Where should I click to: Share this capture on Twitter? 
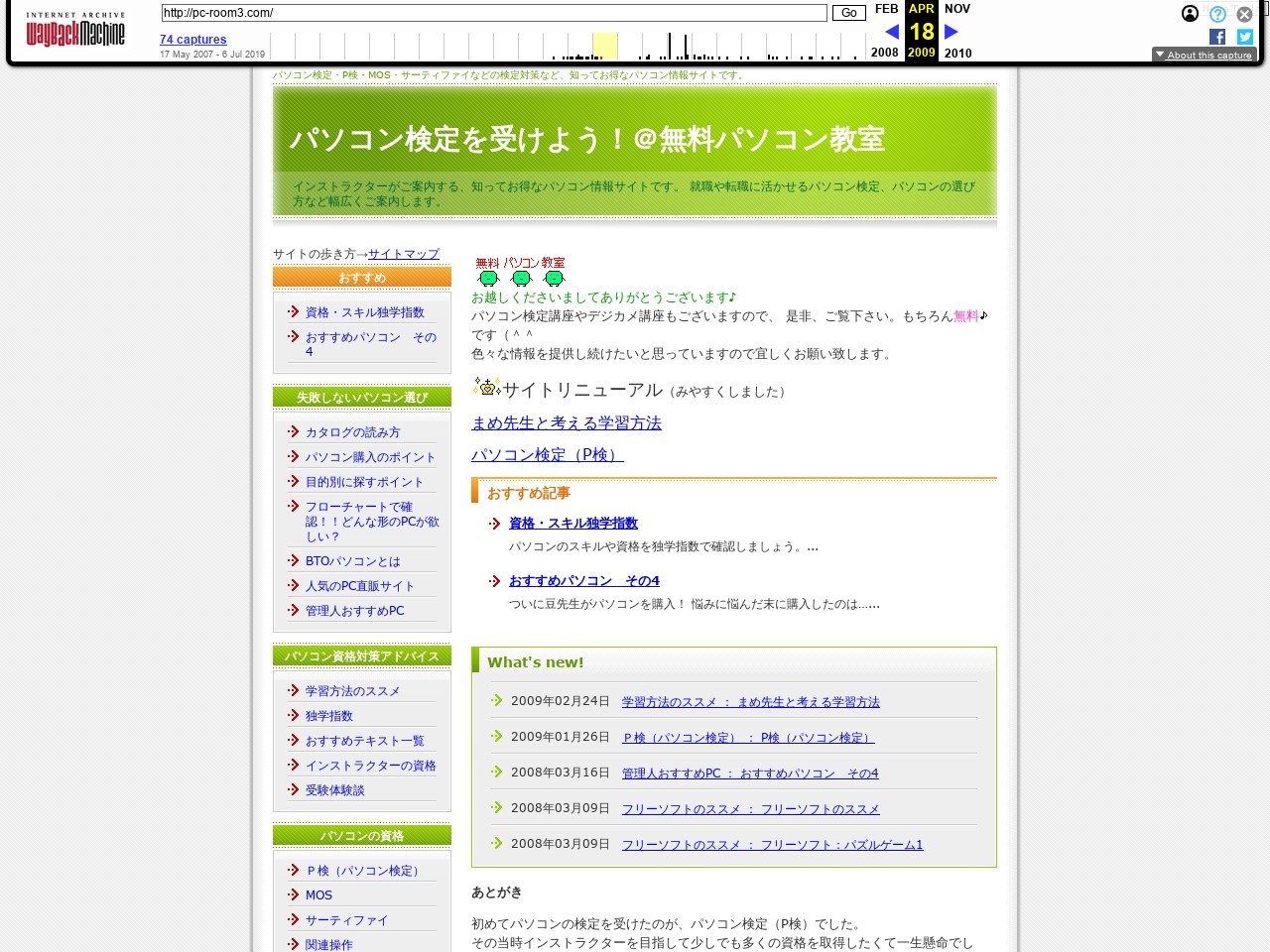point(1244,36)
